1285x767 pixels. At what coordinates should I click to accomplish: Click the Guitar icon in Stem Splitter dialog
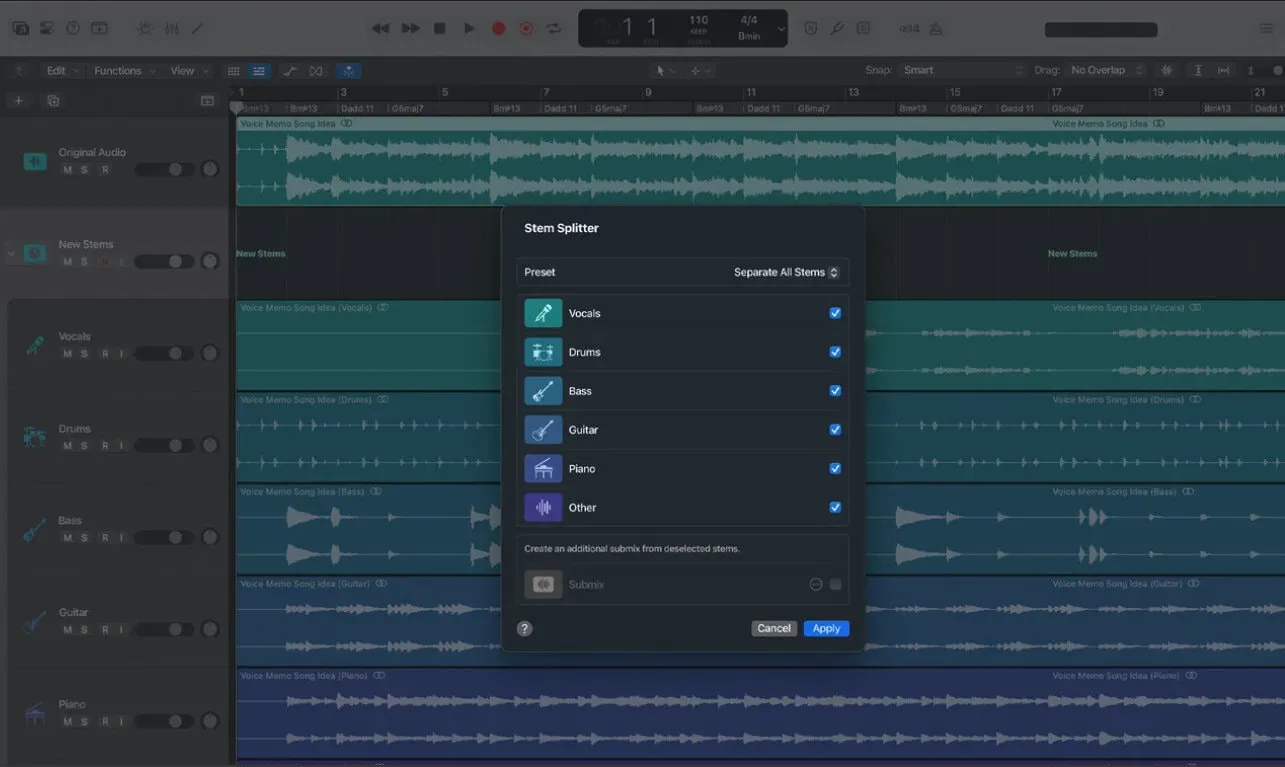543,430
